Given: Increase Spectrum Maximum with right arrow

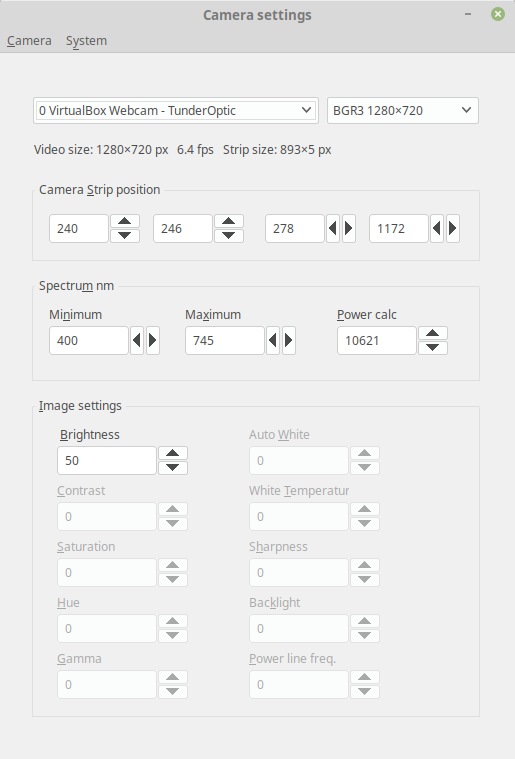Looking at the screenshot, I should pyautogui.click(x=289, y=340).
